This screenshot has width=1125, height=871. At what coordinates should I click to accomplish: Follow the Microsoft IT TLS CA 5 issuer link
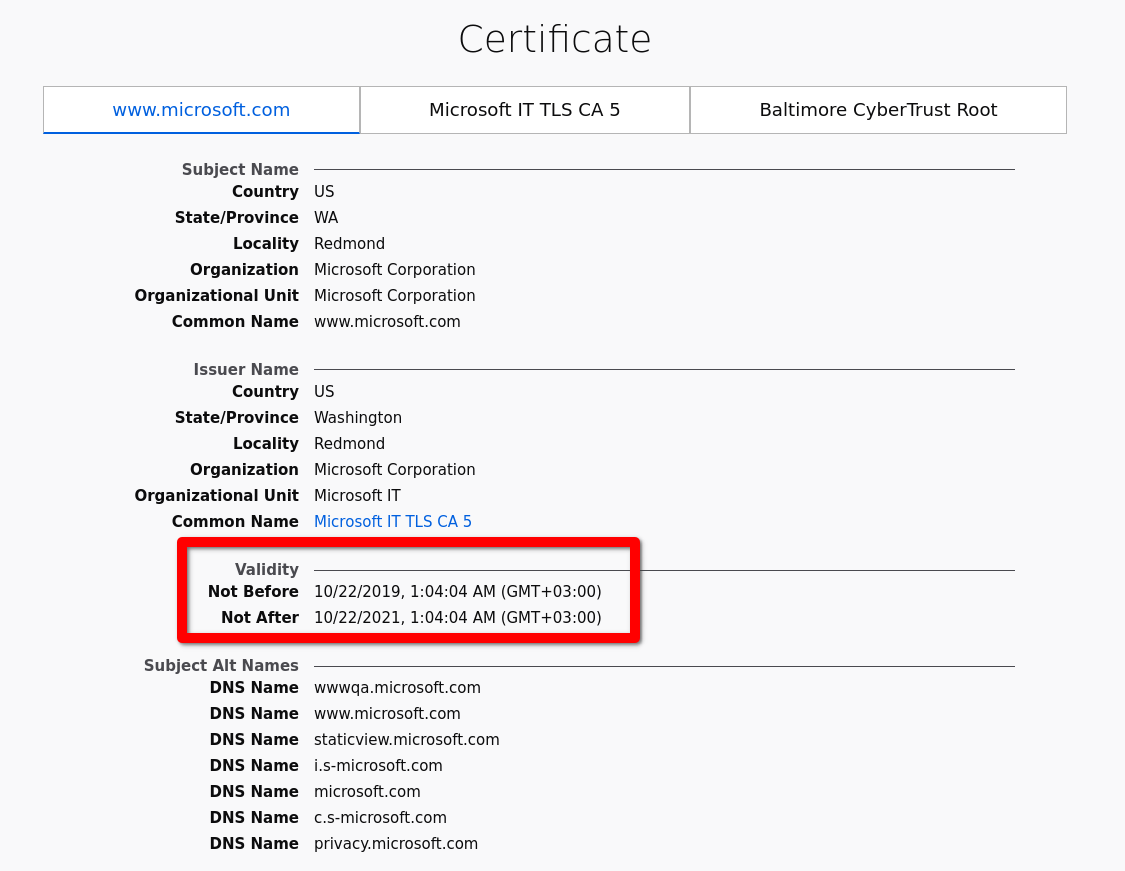click(392, 522)
